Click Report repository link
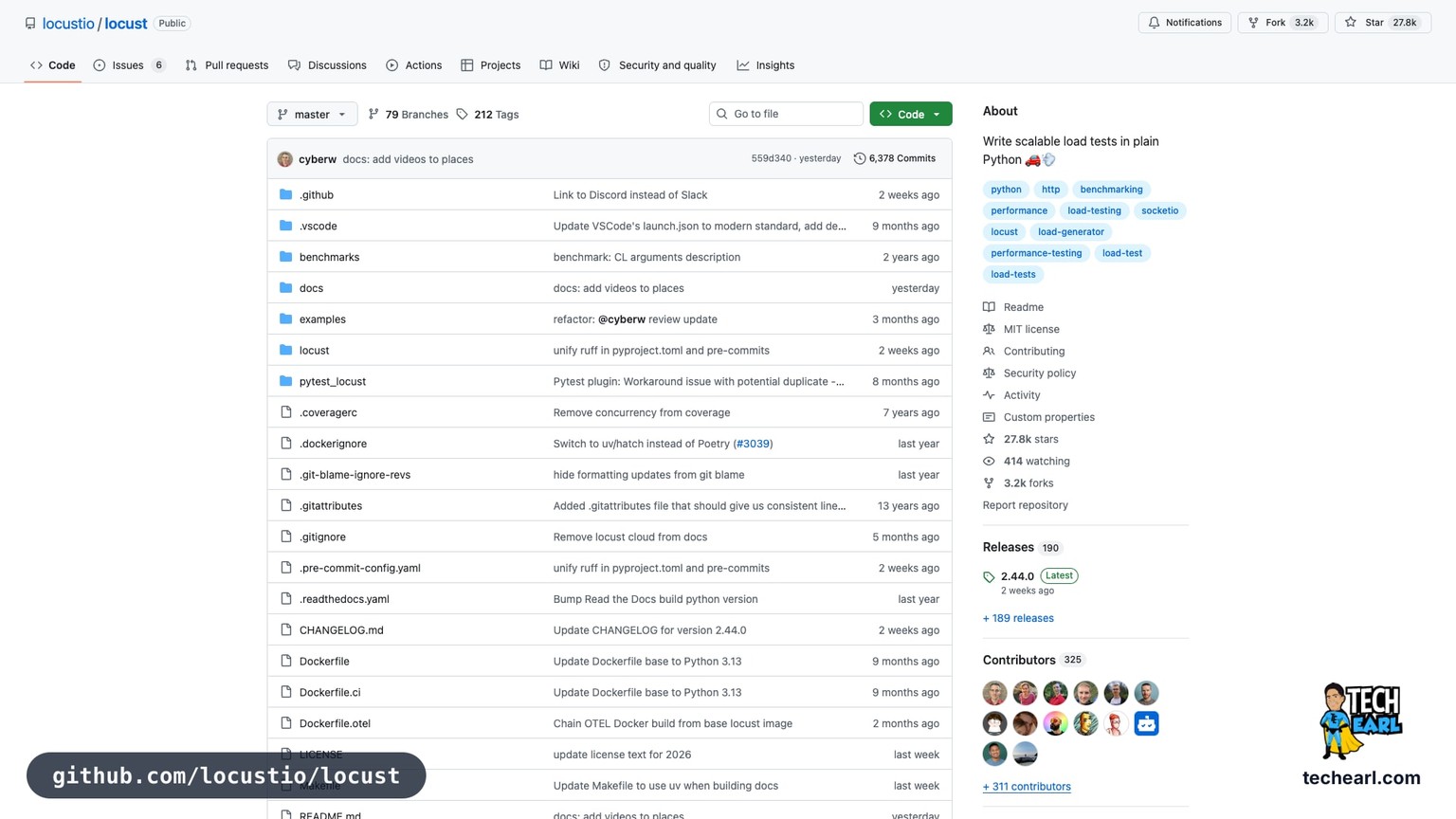 (1025, 505)
